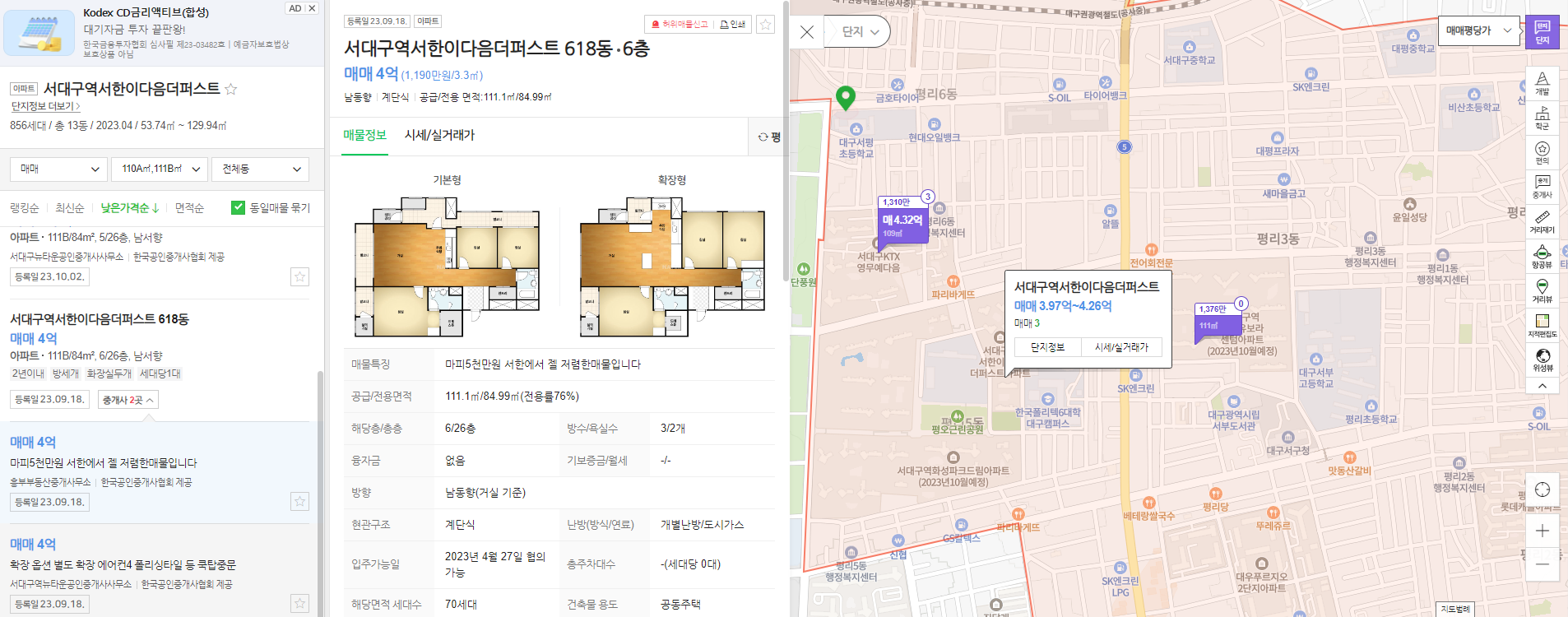The height and width of the screenshot is (617, 1568).
Task: Click the listing panel scrollbar
Action: pyautogui.click(x=321, y=494)
